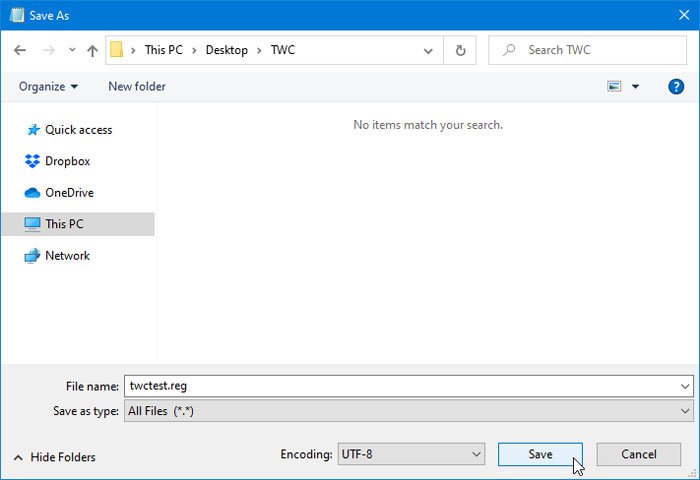
Task: Select Dropbox in the sidebar
Action: click(67, 161)
